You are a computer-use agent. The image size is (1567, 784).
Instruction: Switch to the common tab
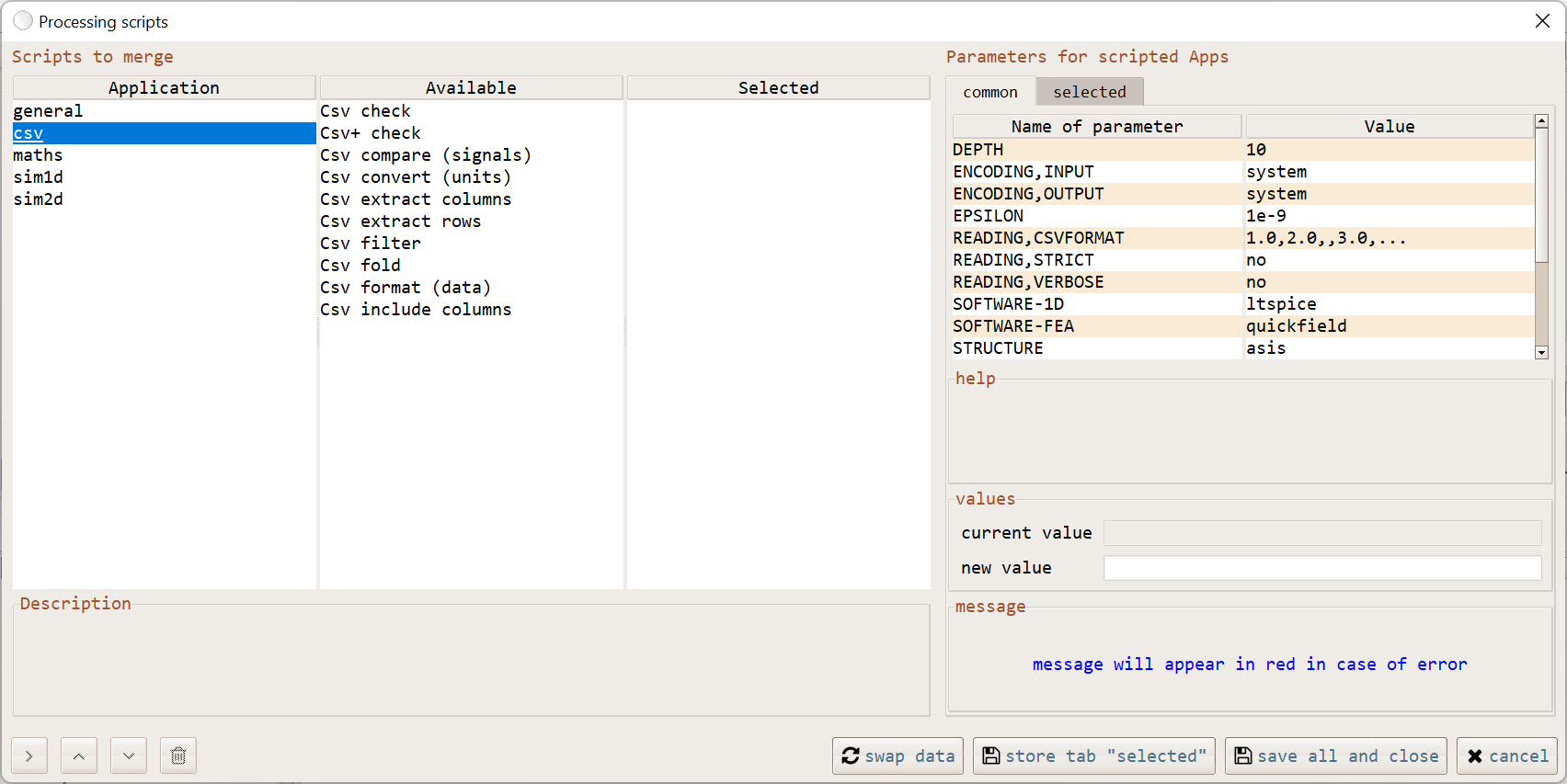[x=990, y=92]
